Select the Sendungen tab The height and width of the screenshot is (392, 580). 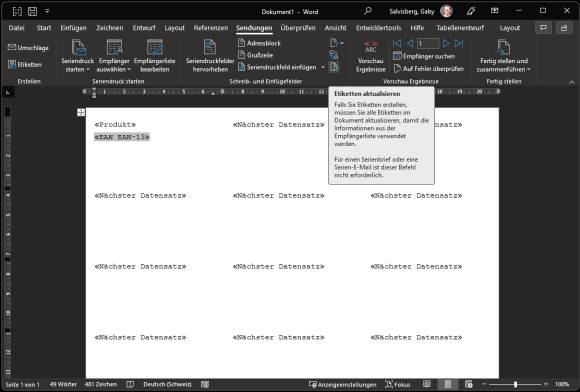pos(254,28)
